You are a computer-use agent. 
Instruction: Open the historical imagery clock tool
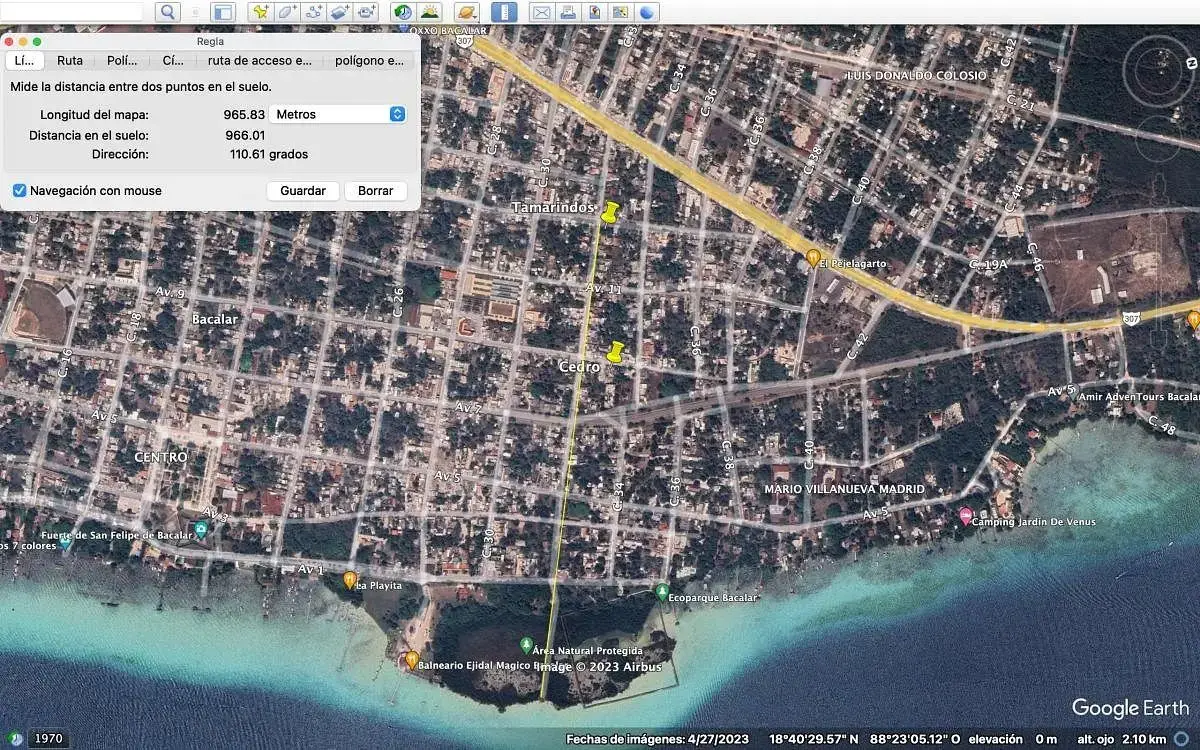(x=403, y=12)
